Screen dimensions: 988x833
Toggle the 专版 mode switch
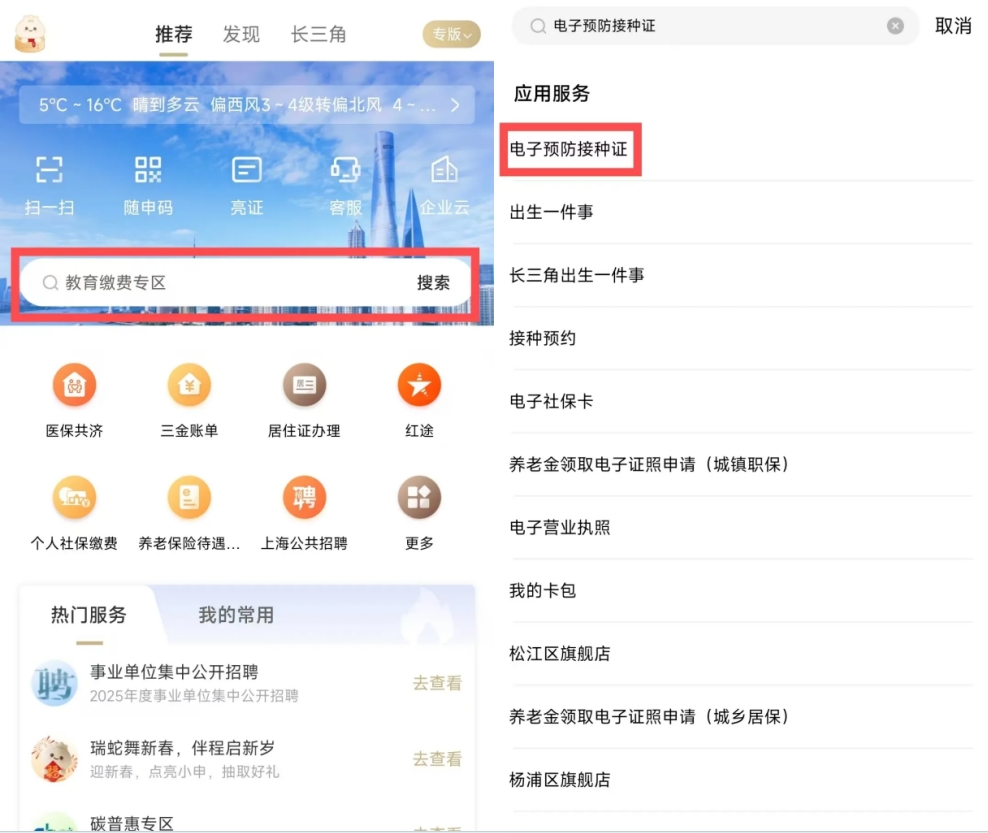coord(450,33)
